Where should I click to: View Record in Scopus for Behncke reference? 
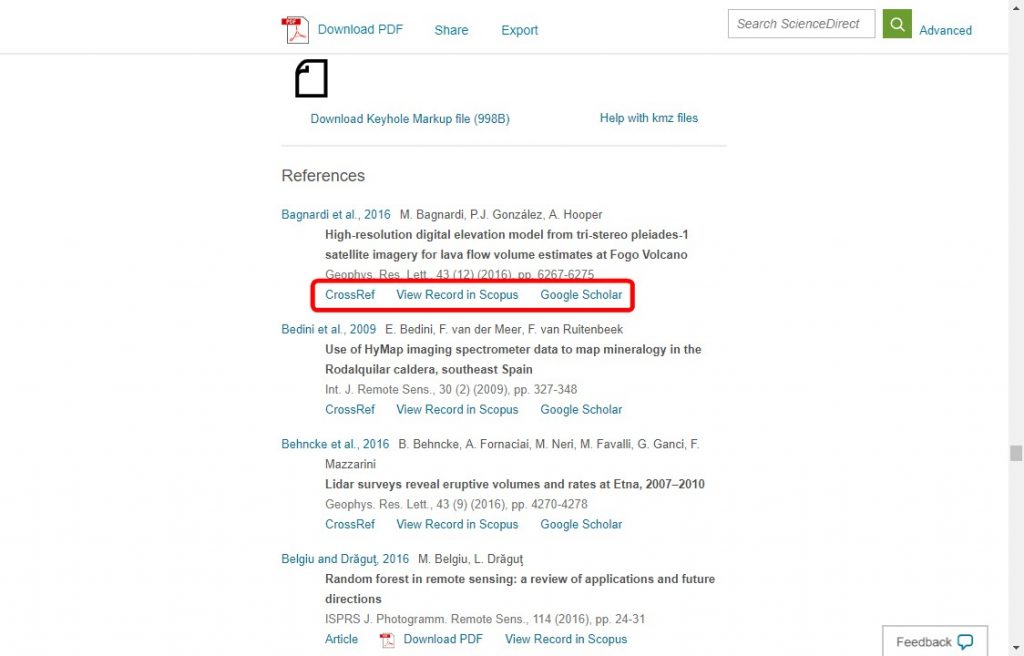(457, 525)
